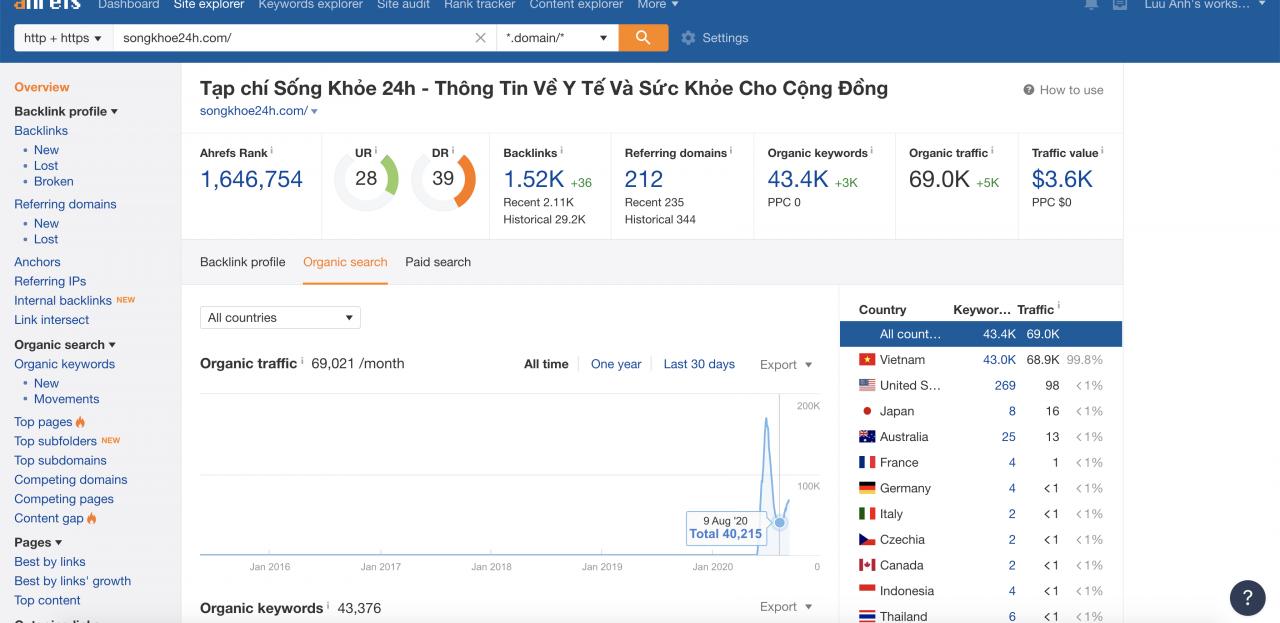Open Export dropdown for Organic keywords

[786, 607]
